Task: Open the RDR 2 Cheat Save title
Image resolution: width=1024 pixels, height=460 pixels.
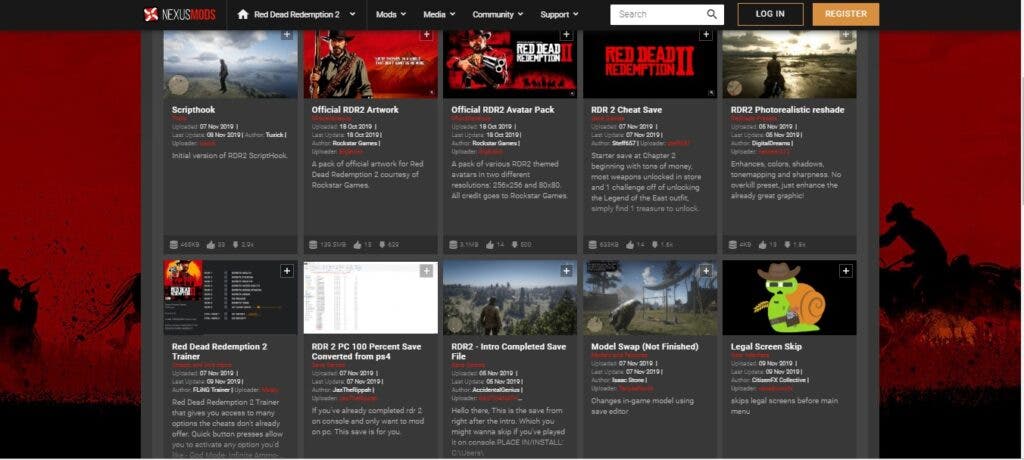Action: (x=626, y=110)
